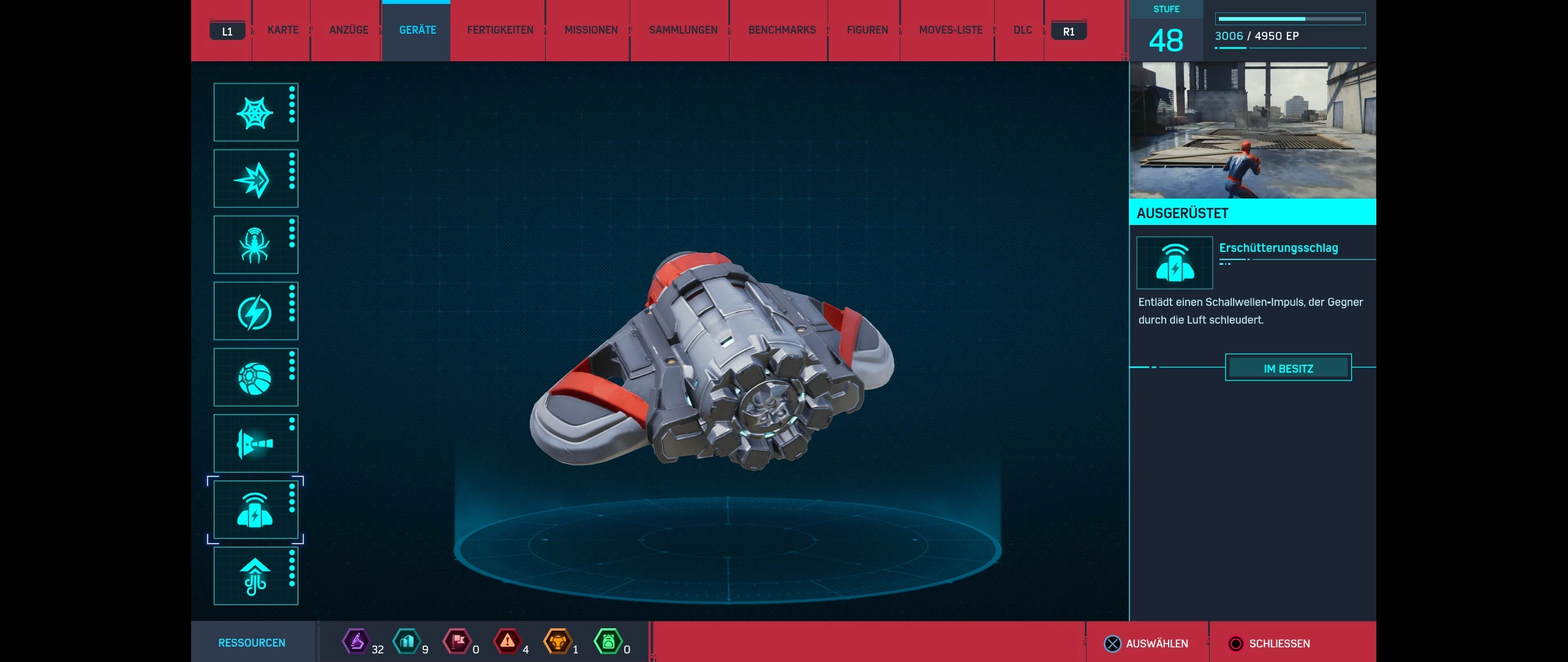This screenshot has height=662, width=1568.
Task: Click the AUSGERÜSTET status header
Action: tap(1253, 212)
